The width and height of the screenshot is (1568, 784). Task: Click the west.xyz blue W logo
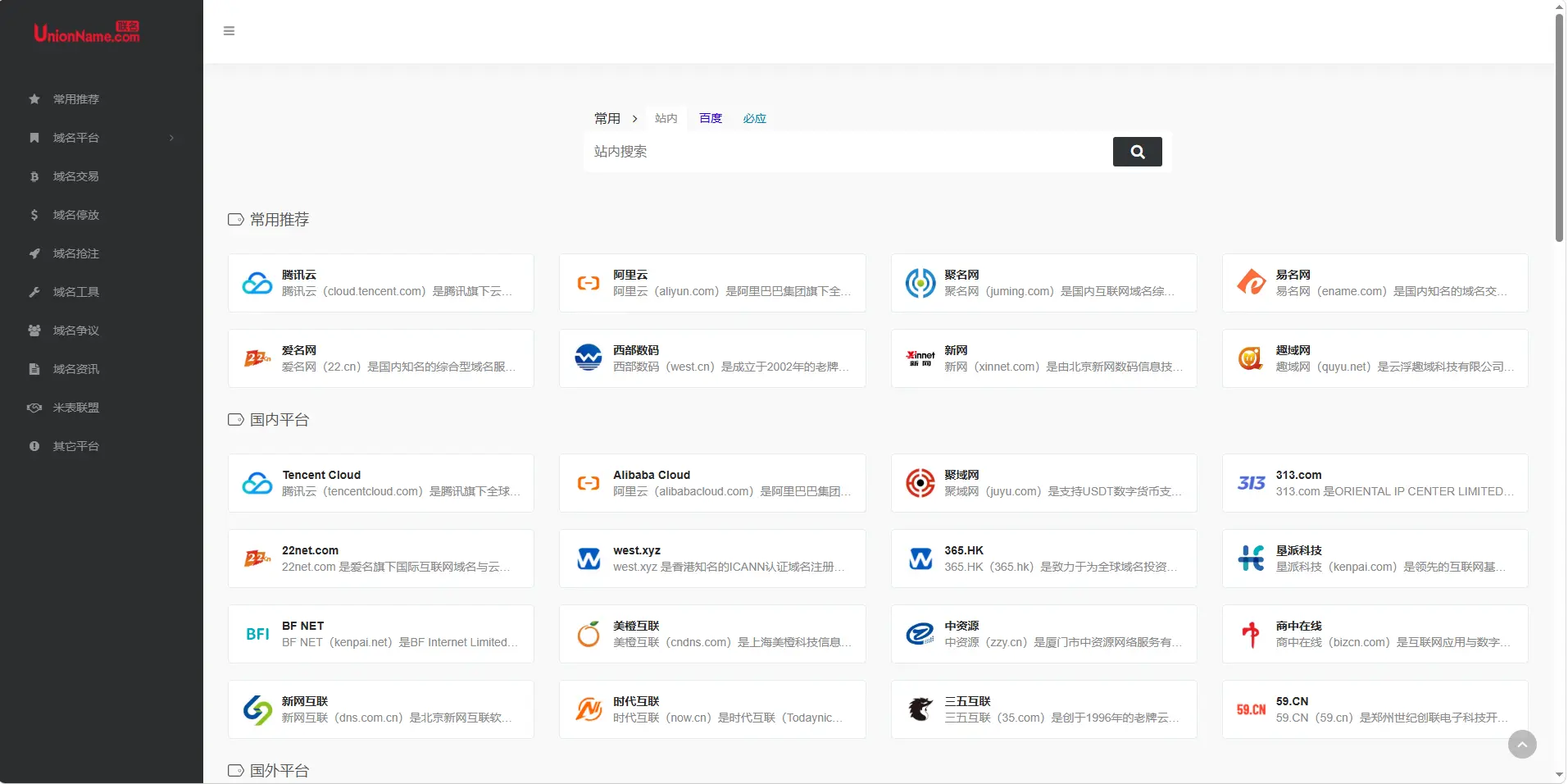point(589,558)
